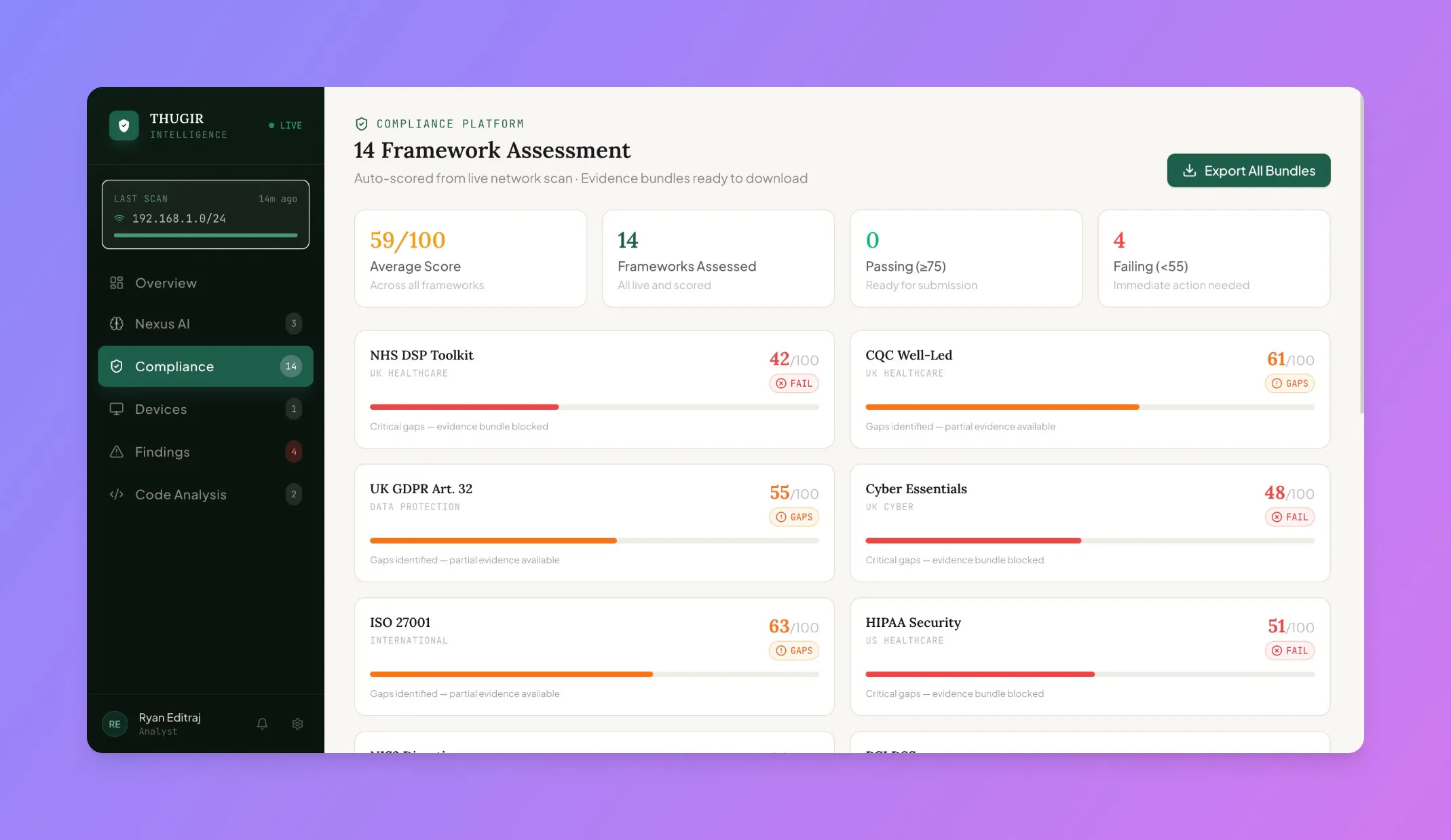Viewport: 1451px width, 840px height.
Task: Click the GAPS badge on UK GDPR Art. 32
Action: pos(794,517)
